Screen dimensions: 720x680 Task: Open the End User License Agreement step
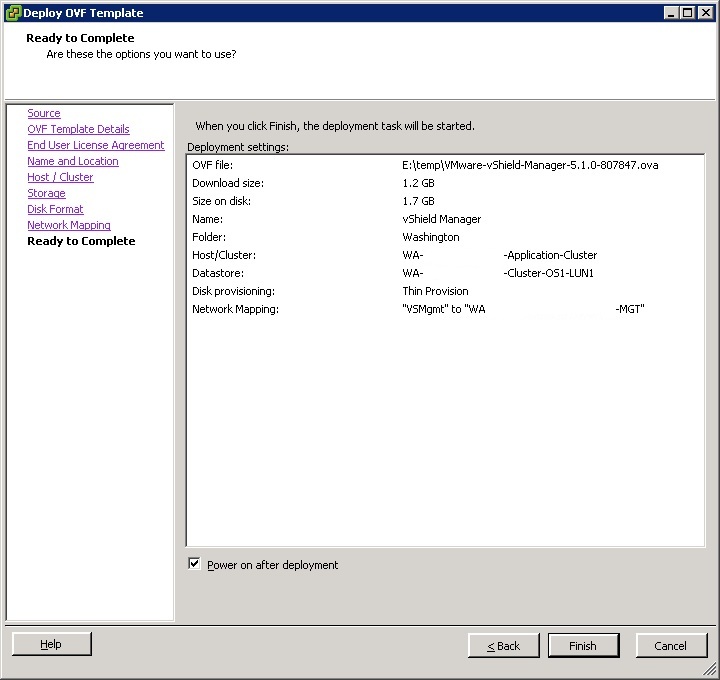coord(95,146)
